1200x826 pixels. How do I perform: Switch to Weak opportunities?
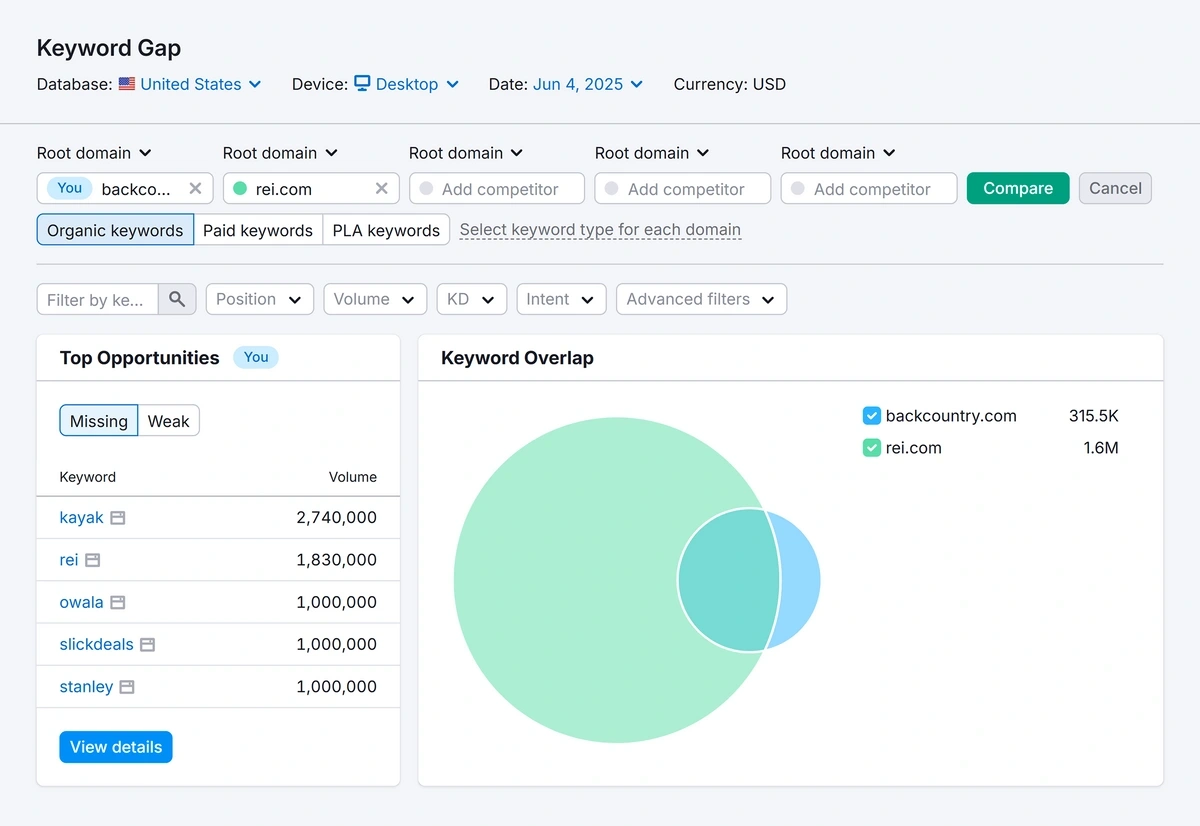coord(168,421)
